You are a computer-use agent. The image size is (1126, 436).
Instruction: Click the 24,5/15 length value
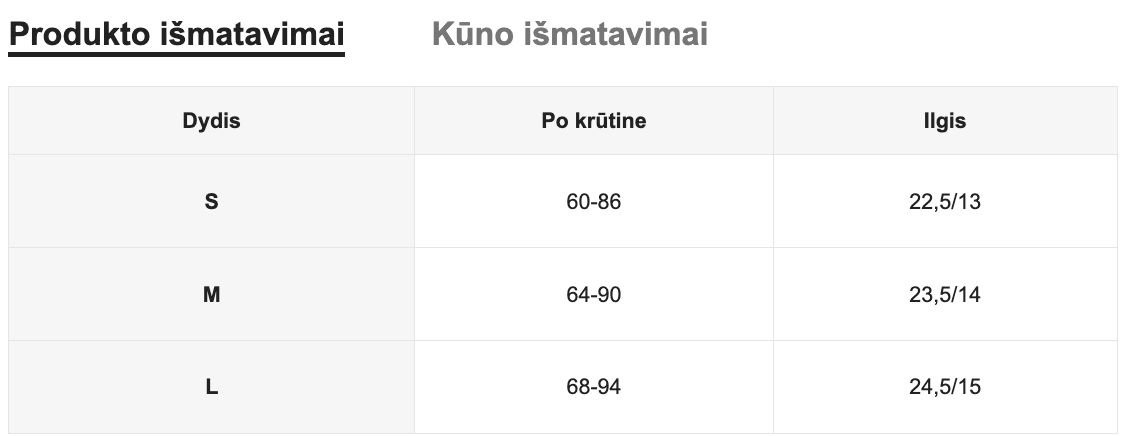pos(944,387)
